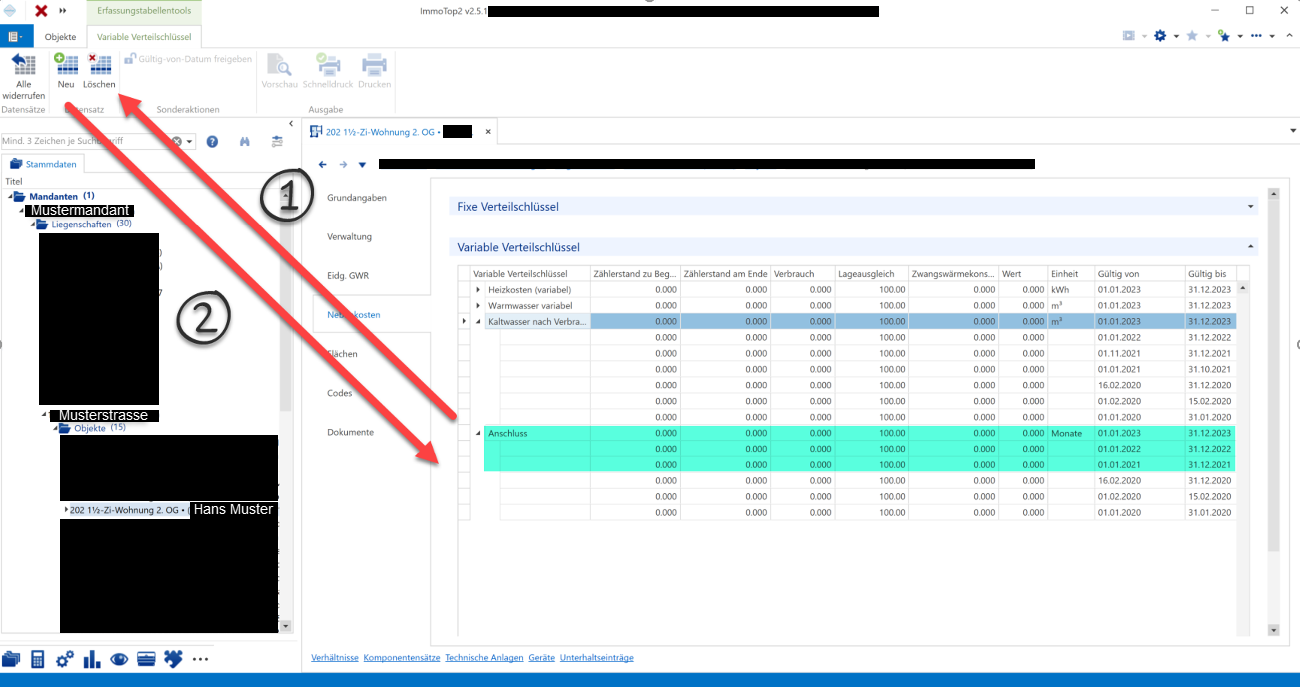Open the Eidg. GWR side tab
The height and width of the screenshot is (687, 1300).
(348, 275)
